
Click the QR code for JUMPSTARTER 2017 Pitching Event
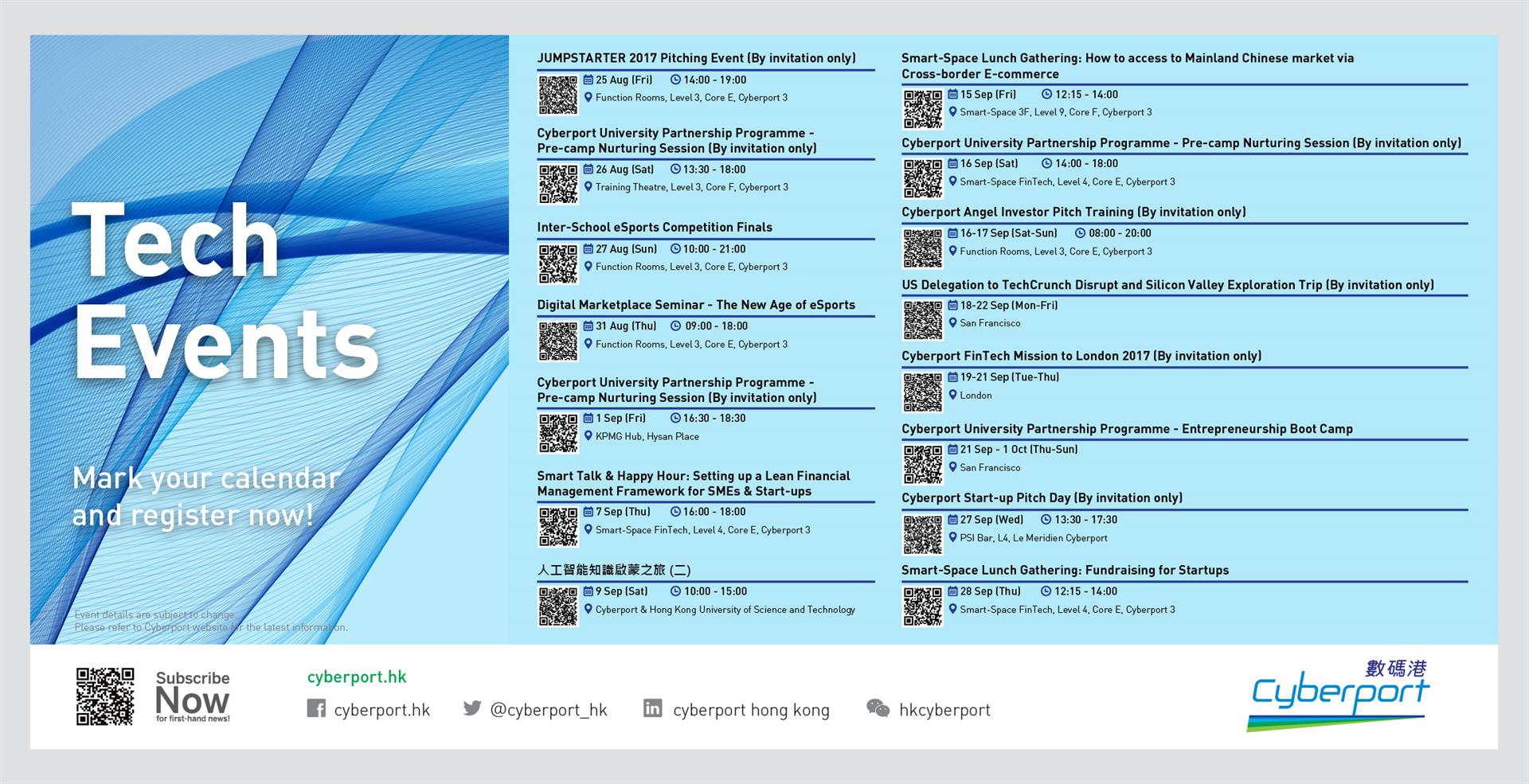click(558, 95)
